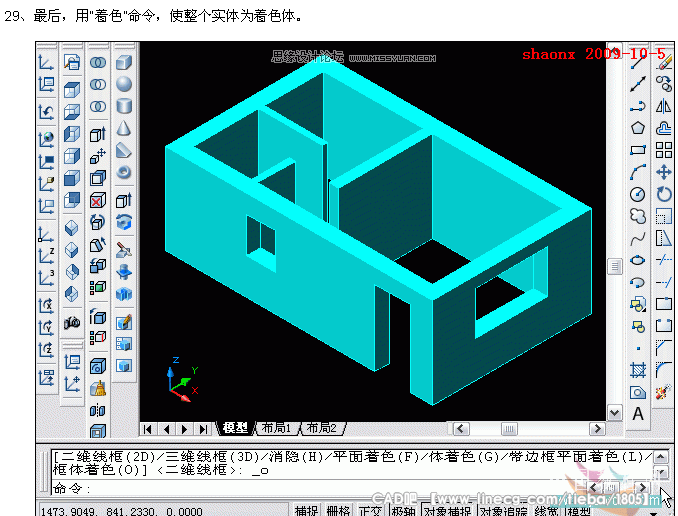678x516 pixels.
Task: Select the Torus solid tool
Action: [x=124, y=172]
